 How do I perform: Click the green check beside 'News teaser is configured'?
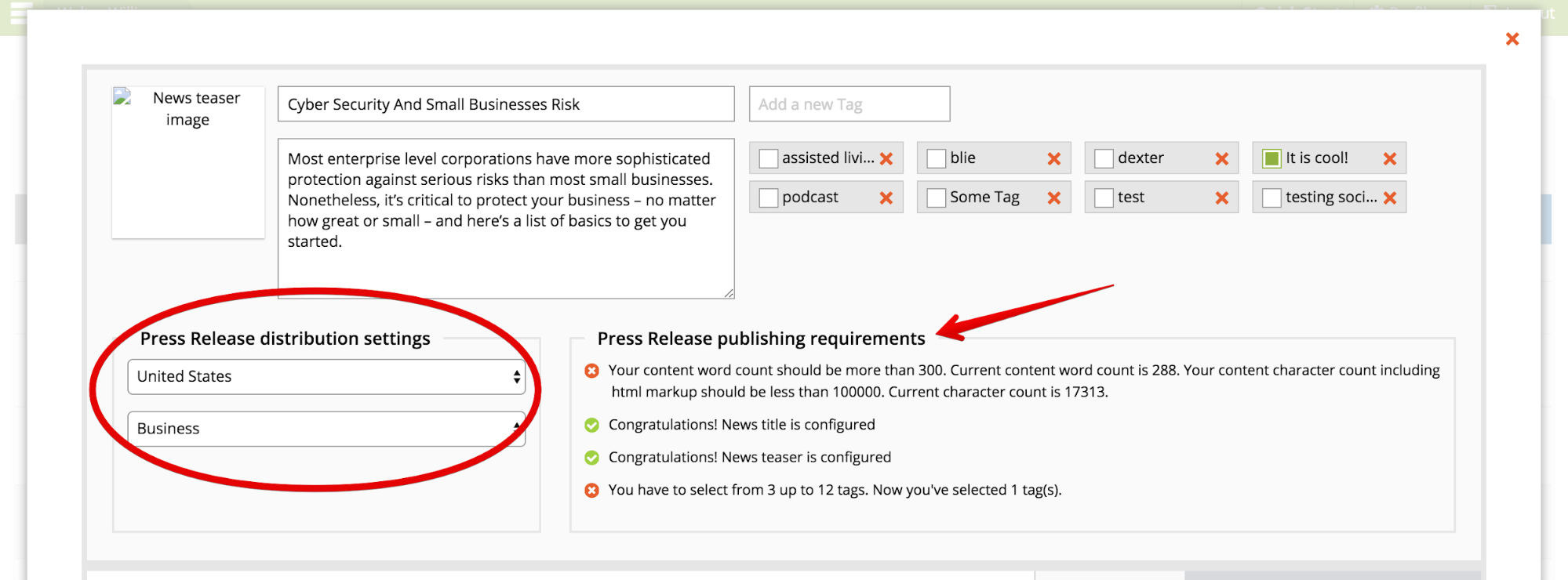[592, 458]
